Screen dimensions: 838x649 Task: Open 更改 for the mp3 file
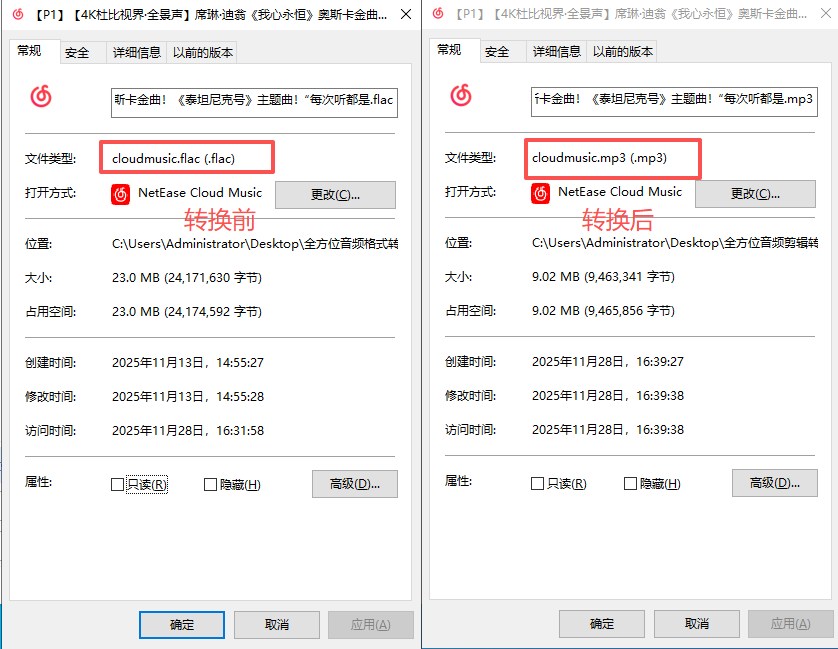pos(755,193)
